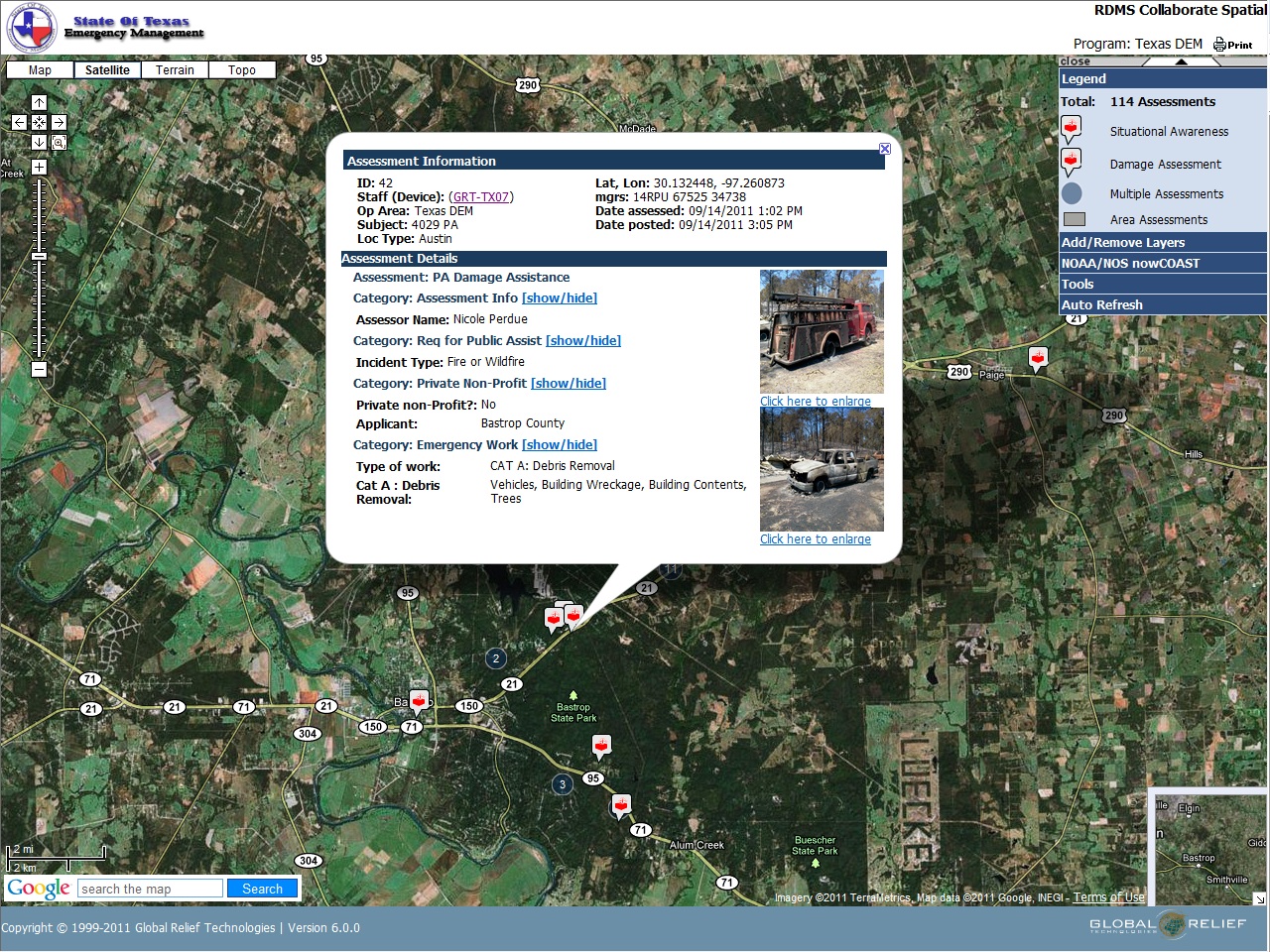The height and width of the screenshot is (952, 1270).
Task: Zoom out with the minus button
Action: tap(39, 370)
